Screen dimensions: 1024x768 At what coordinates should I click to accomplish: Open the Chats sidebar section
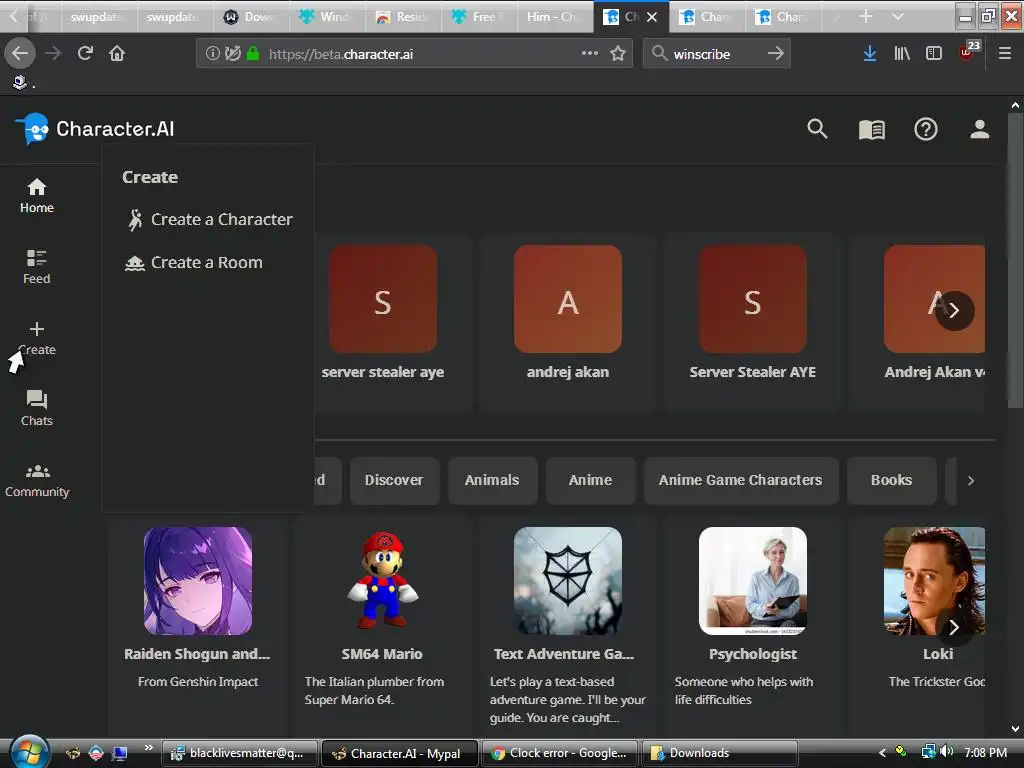coord(37,409)
